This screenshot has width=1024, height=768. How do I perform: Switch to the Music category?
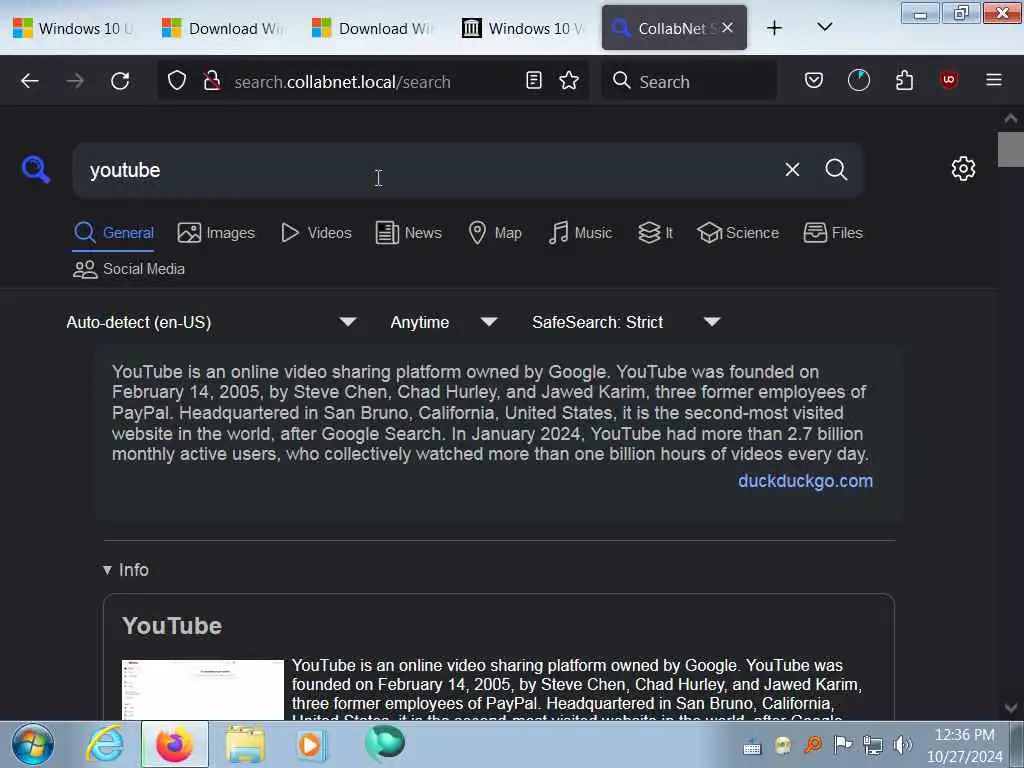(x=580, y=233)
